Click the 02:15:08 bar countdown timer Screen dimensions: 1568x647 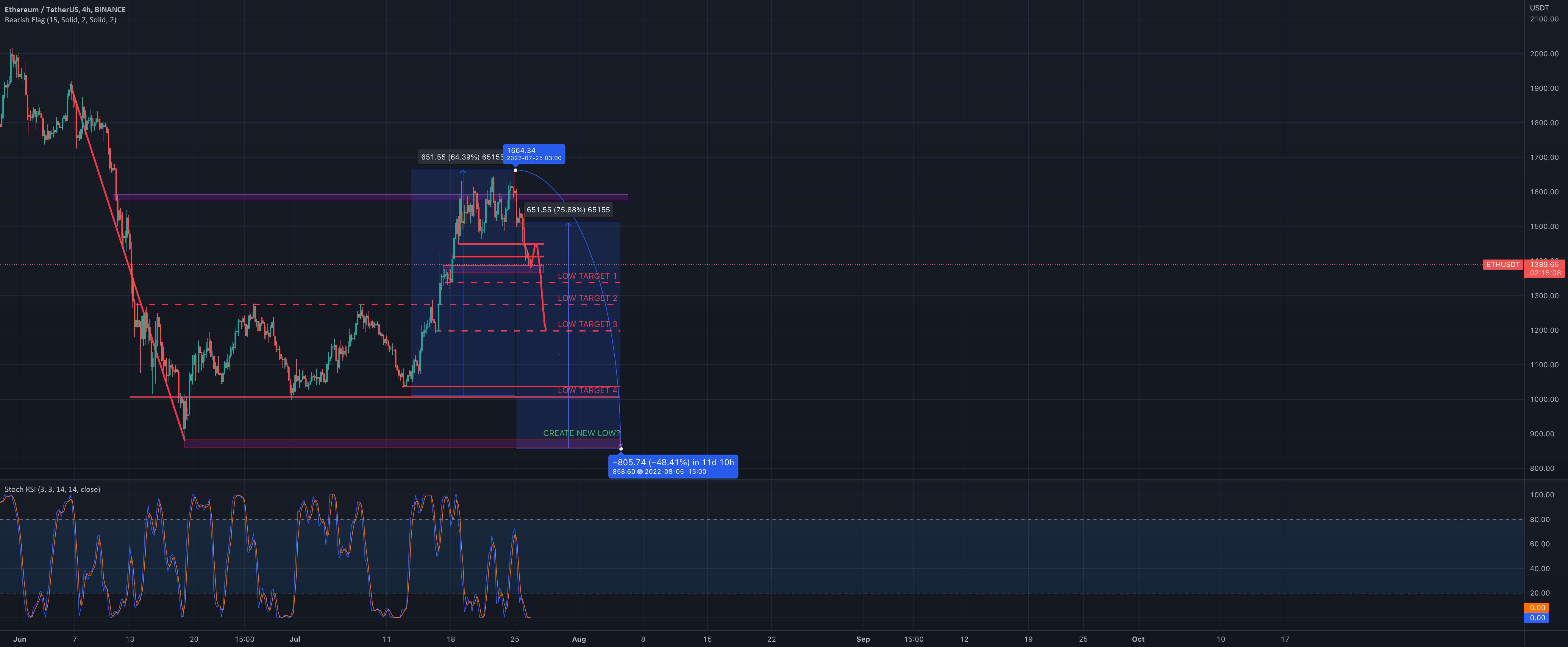[1544, 273]
